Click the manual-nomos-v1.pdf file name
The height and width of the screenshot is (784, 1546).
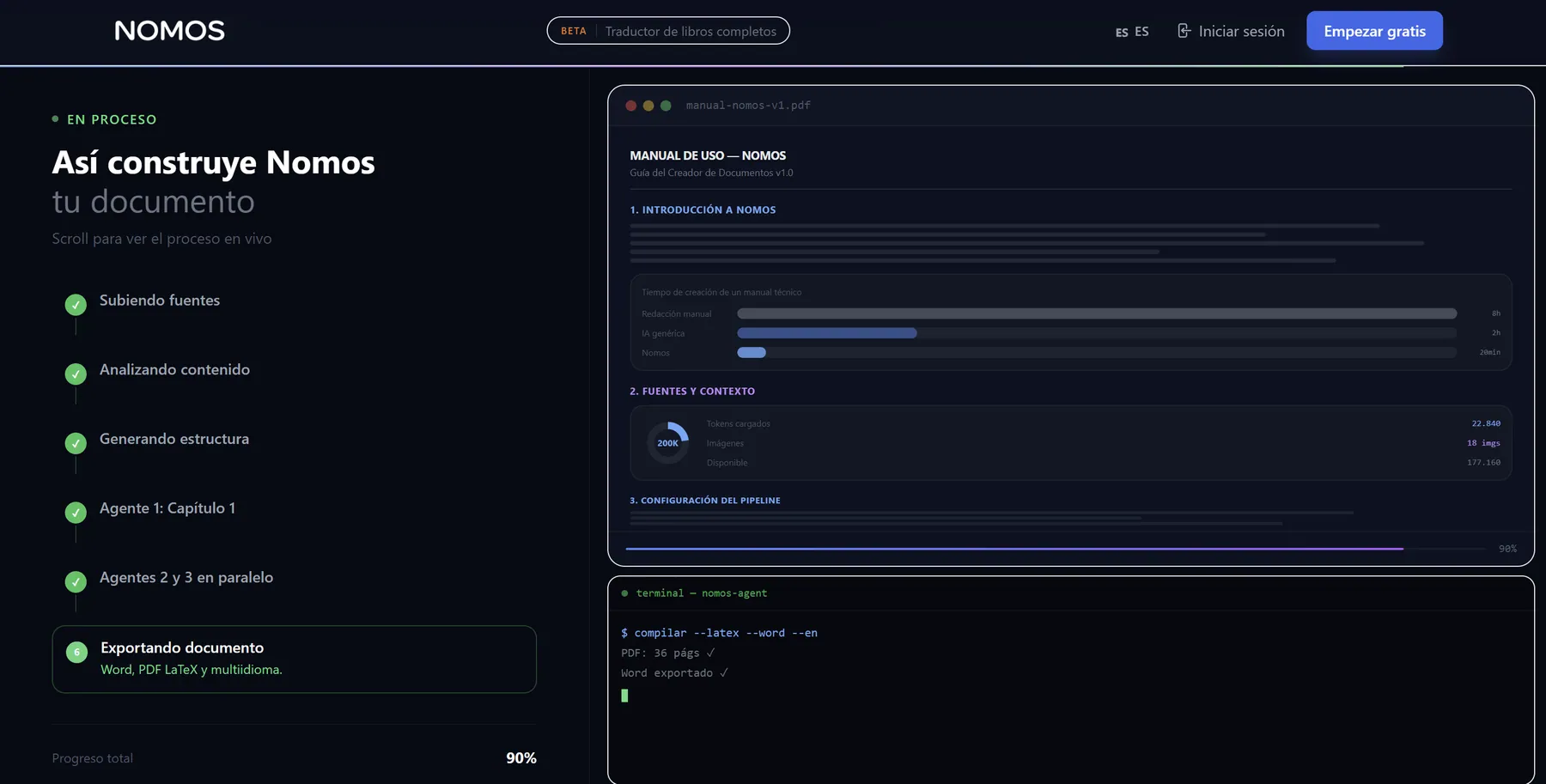click(748, 106)
